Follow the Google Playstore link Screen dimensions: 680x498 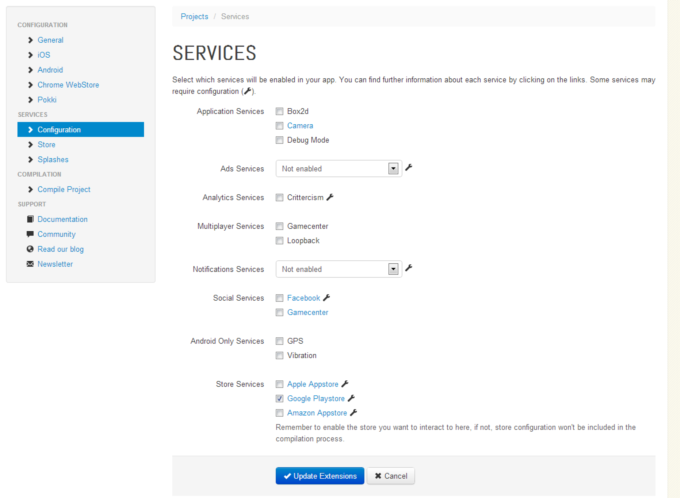click(x=316, y=399)
